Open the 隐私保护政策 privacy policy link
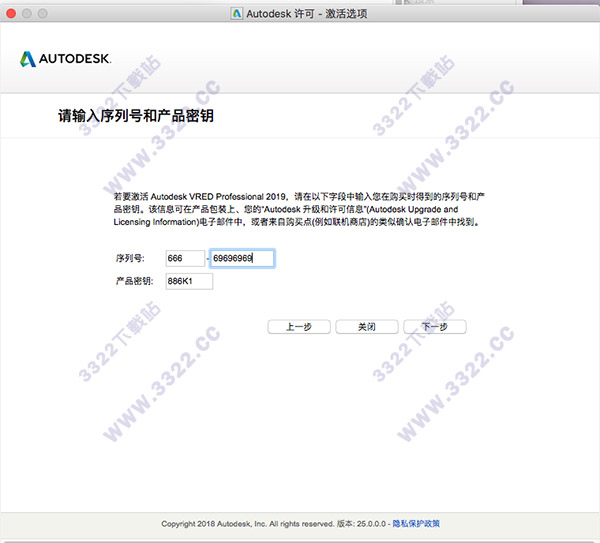 tap(416, 523)
